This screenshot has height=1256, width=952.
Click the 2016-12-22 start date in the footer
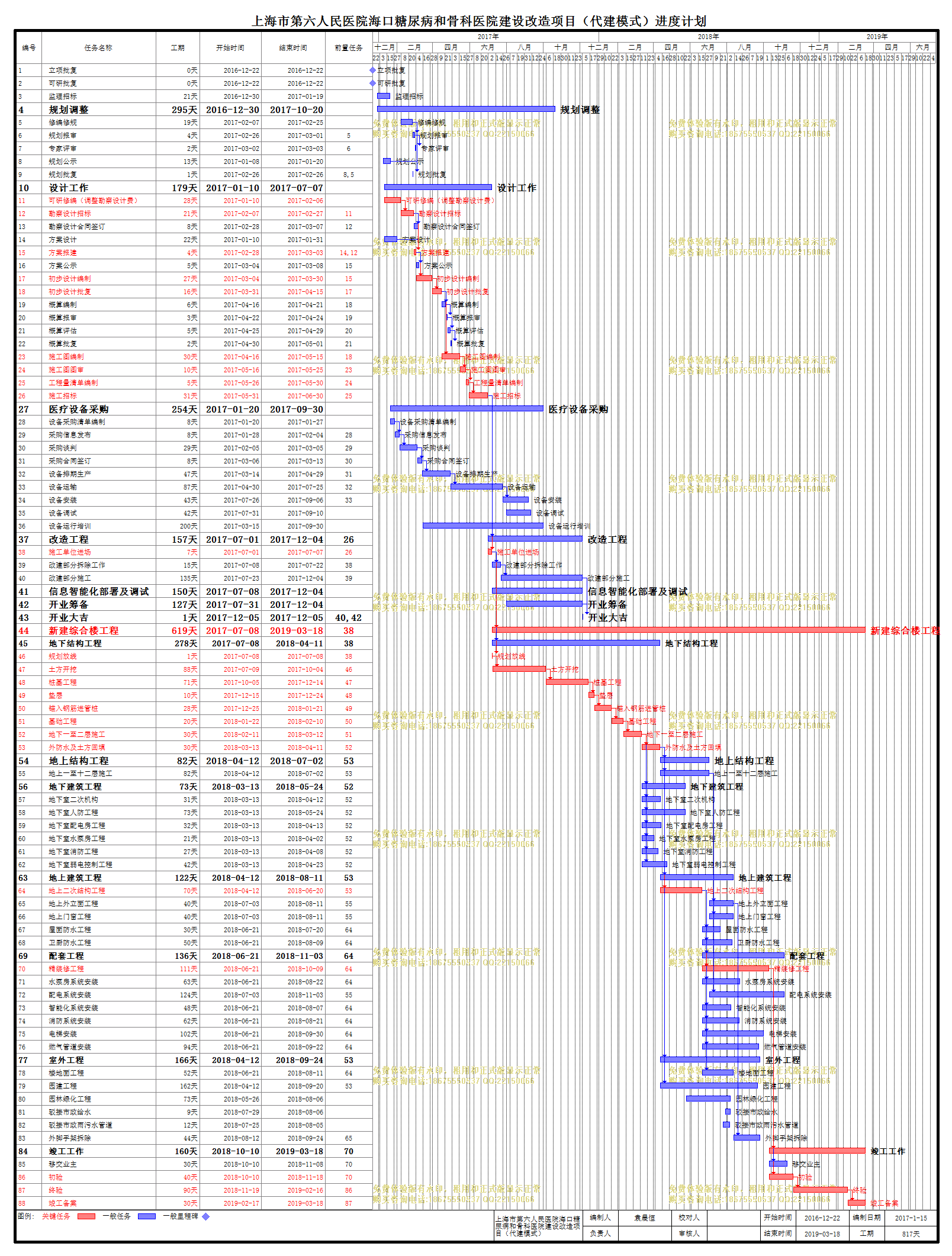point(822,1218)
